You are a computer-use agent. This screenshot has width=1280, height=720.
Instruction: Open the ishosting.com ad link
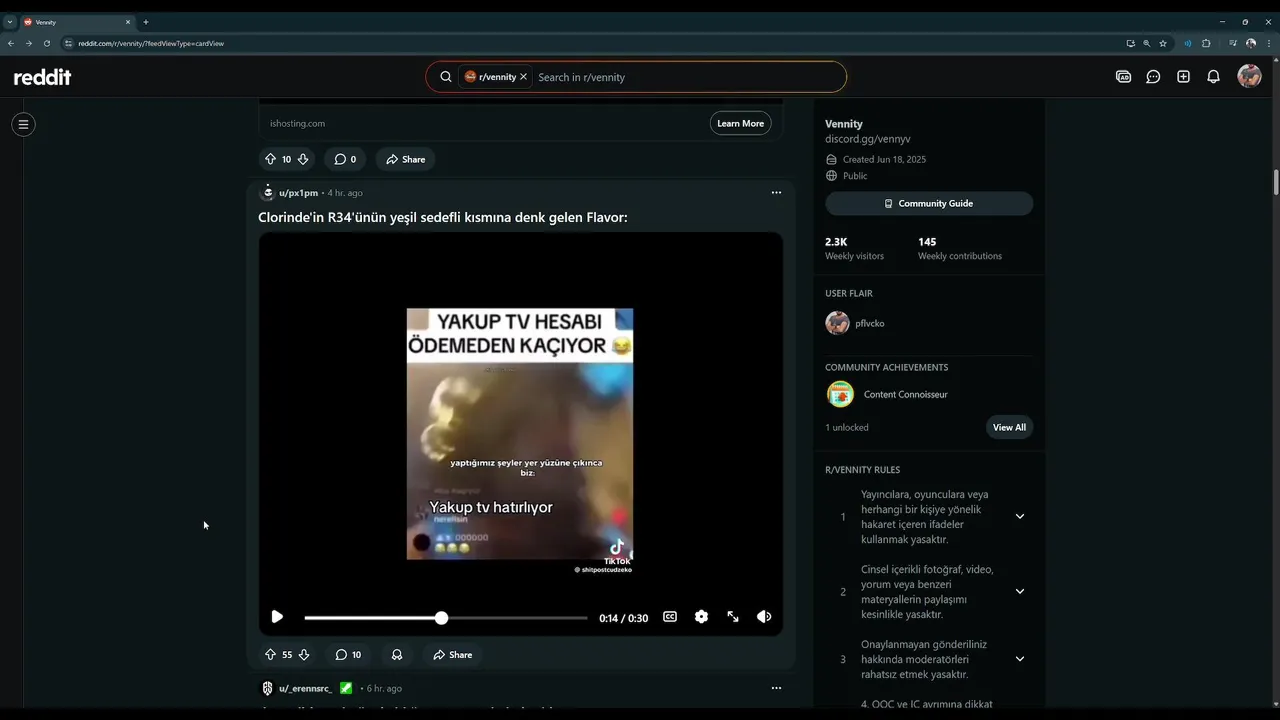pyautogui.click(x=297, y=124)
